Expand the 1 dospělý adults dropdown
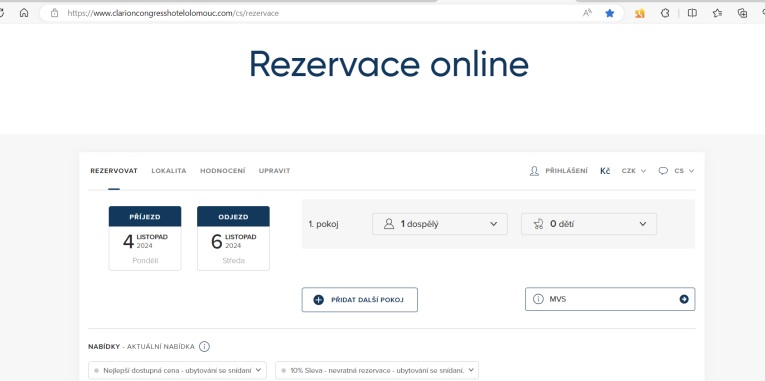This screenshot has width=765, height=381. 440,224
